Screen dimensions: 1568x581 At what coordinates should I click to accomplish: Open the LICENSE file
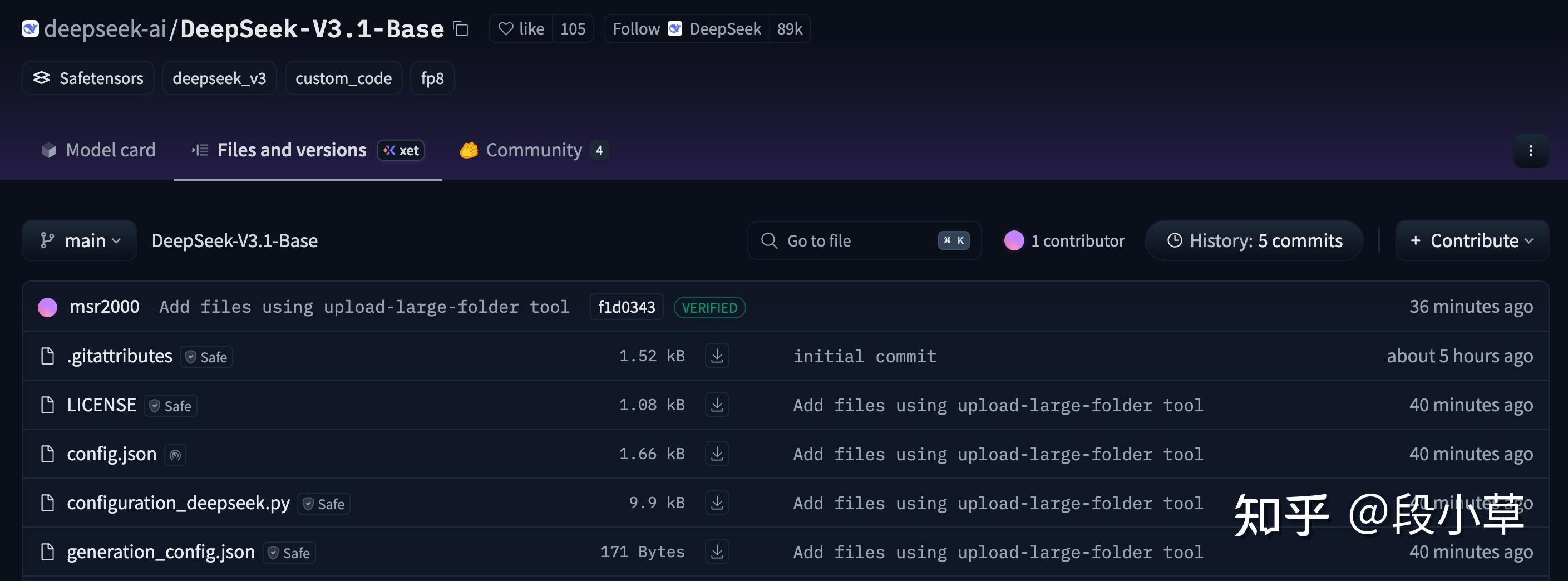[x=101, y=405]
